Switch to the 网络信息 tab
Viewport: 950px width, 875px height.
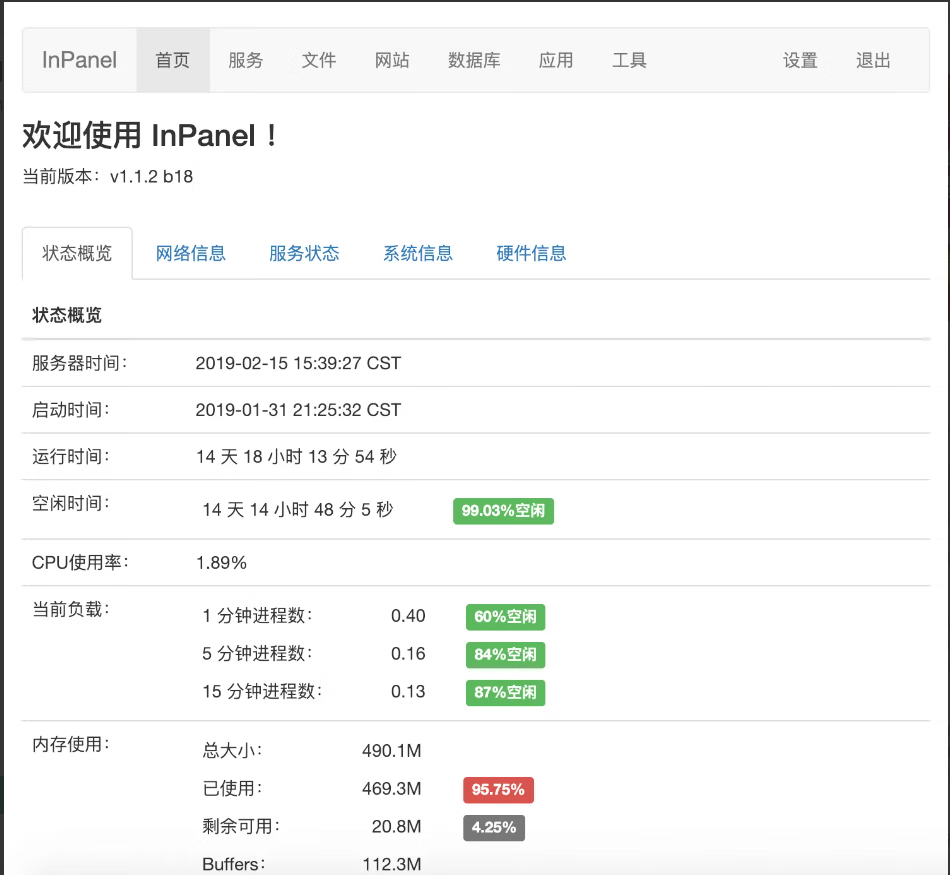tap(190, 253)
